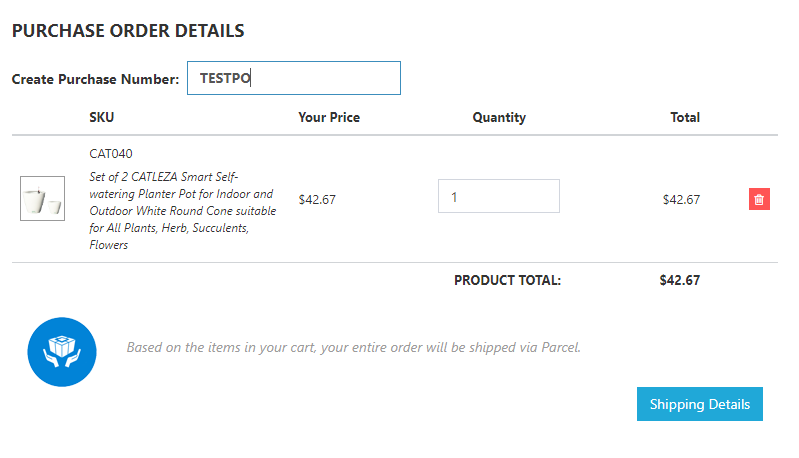Click the shipped via Parcel notice text
Screen dimensions: 799x458
pos(353,348)
